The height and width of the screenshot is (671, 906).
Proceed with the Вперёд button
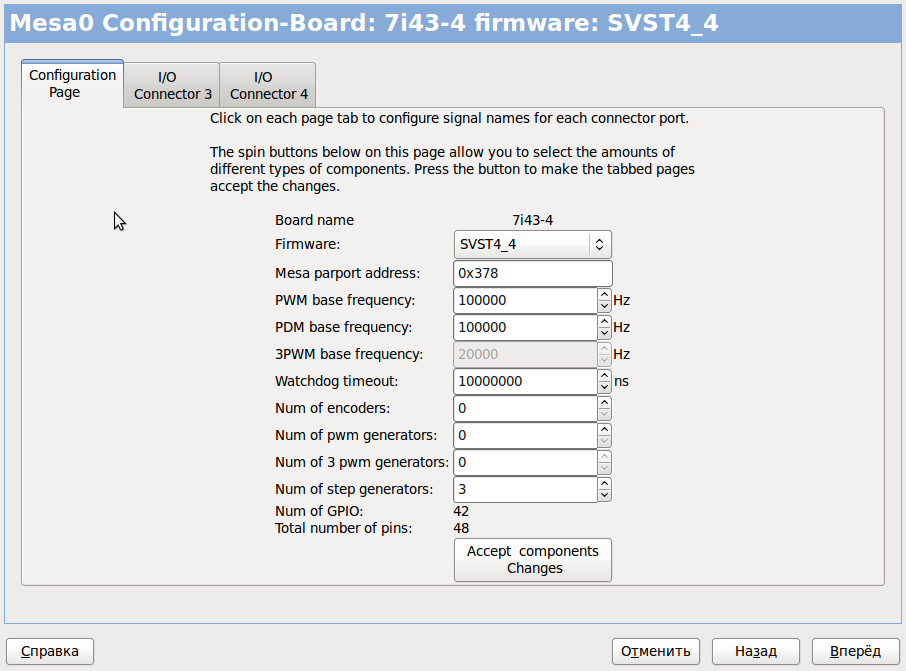[x=855, y=651]
